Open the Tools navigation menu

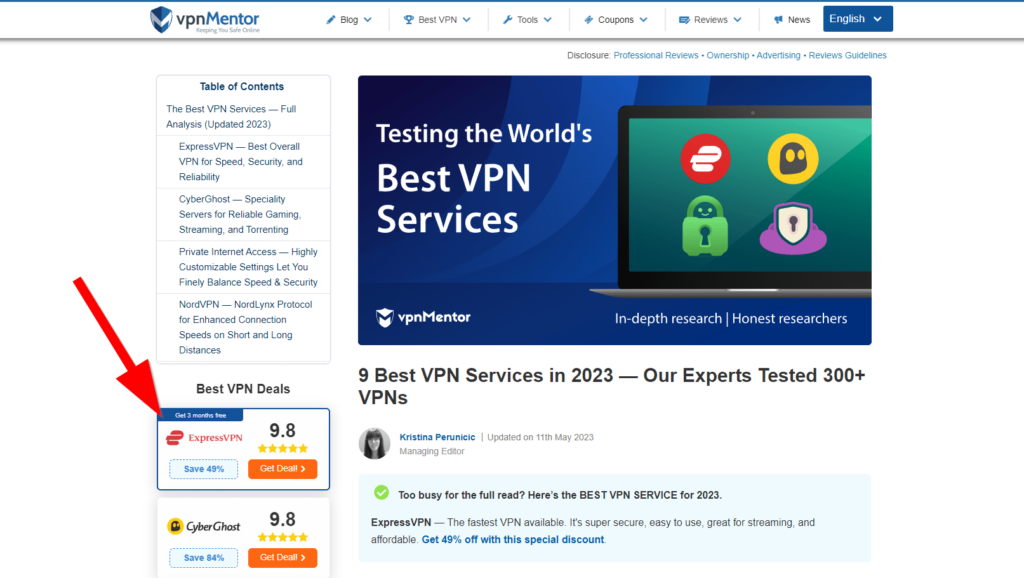click(x=528, y=20)
